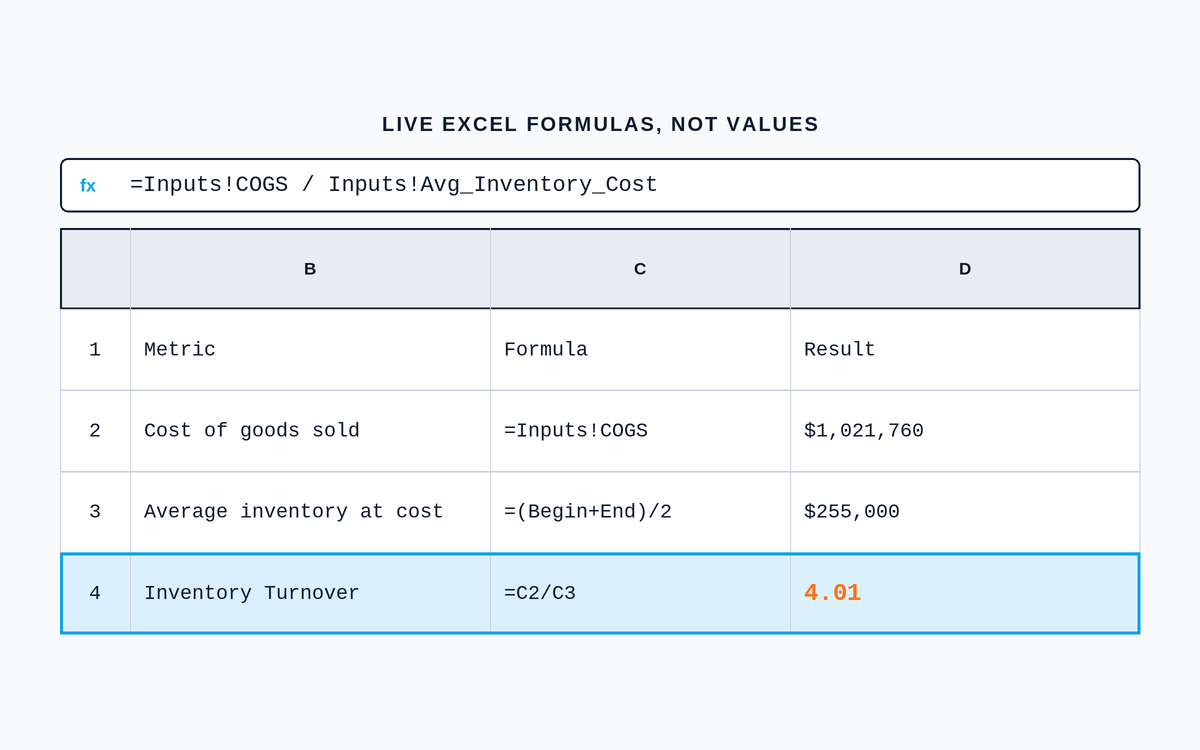Image resolution: width=1200 pixels, height=750 pixels.
Task: Select the orange '4.01' result cell
Action: 964,593
